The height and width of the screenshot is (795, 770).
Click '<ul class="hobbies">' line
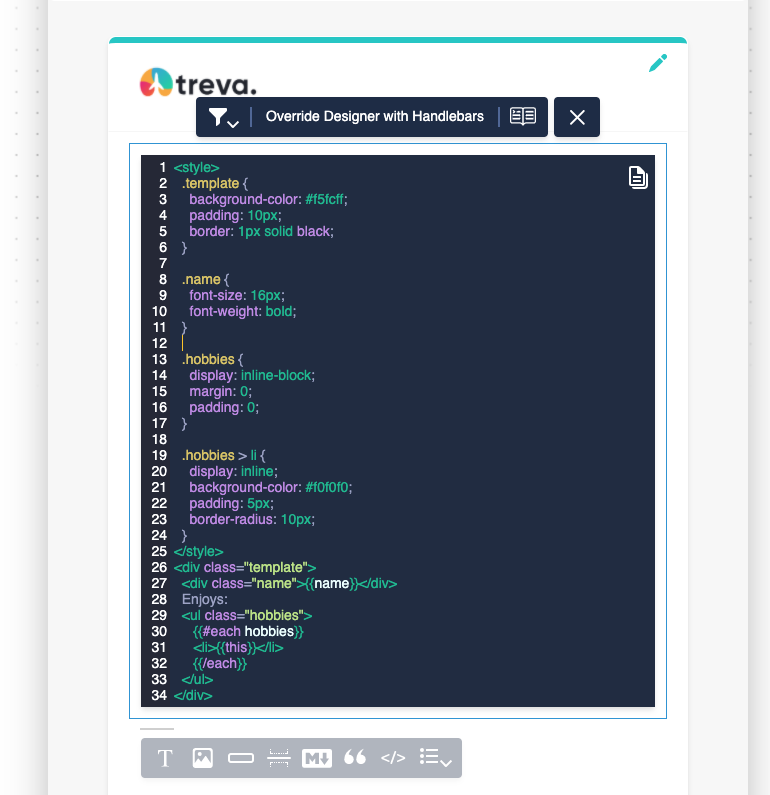(247, 616)
